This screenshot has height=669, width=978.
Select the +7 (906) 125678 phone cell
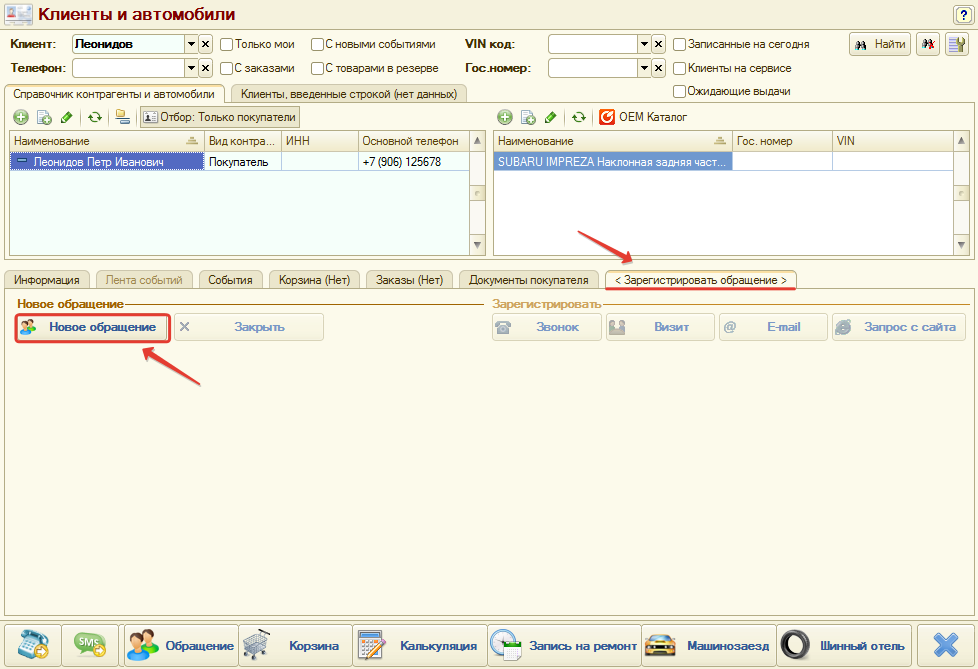pyautogui.click(x=414, y=161)
